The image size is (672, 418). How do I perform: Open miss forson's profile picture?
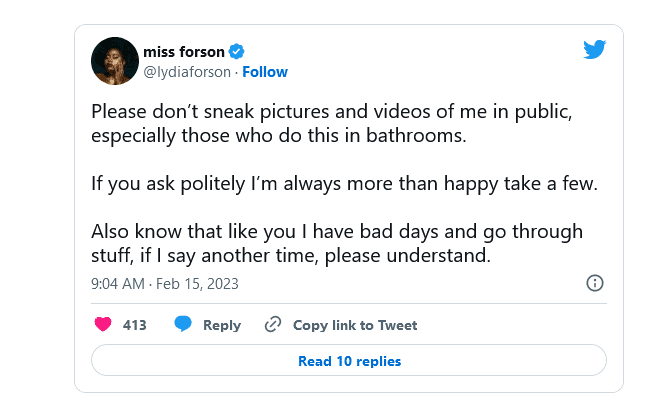[x=114, y=62]
